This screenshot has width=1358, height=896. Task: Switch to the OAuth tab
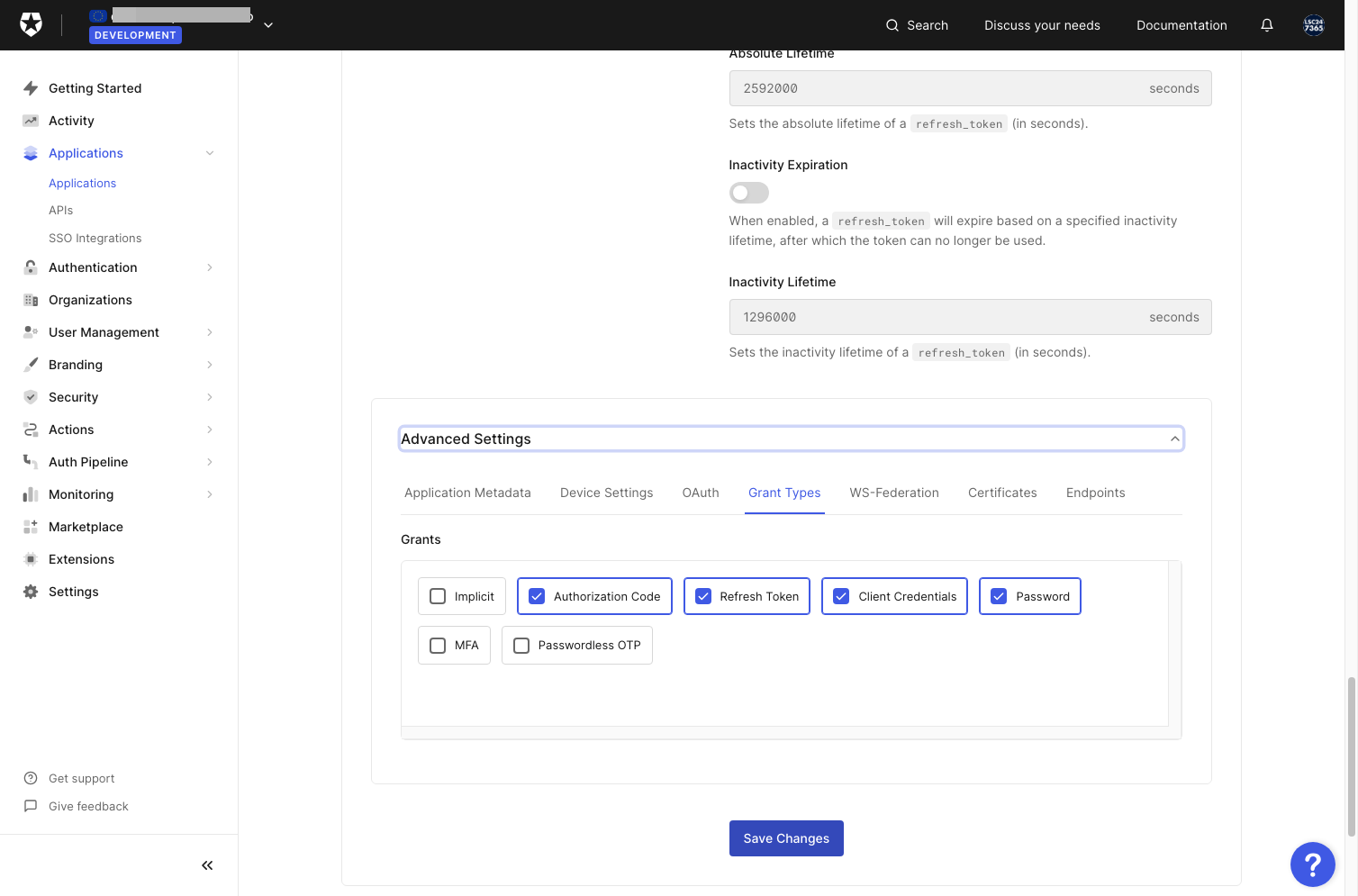701,493
